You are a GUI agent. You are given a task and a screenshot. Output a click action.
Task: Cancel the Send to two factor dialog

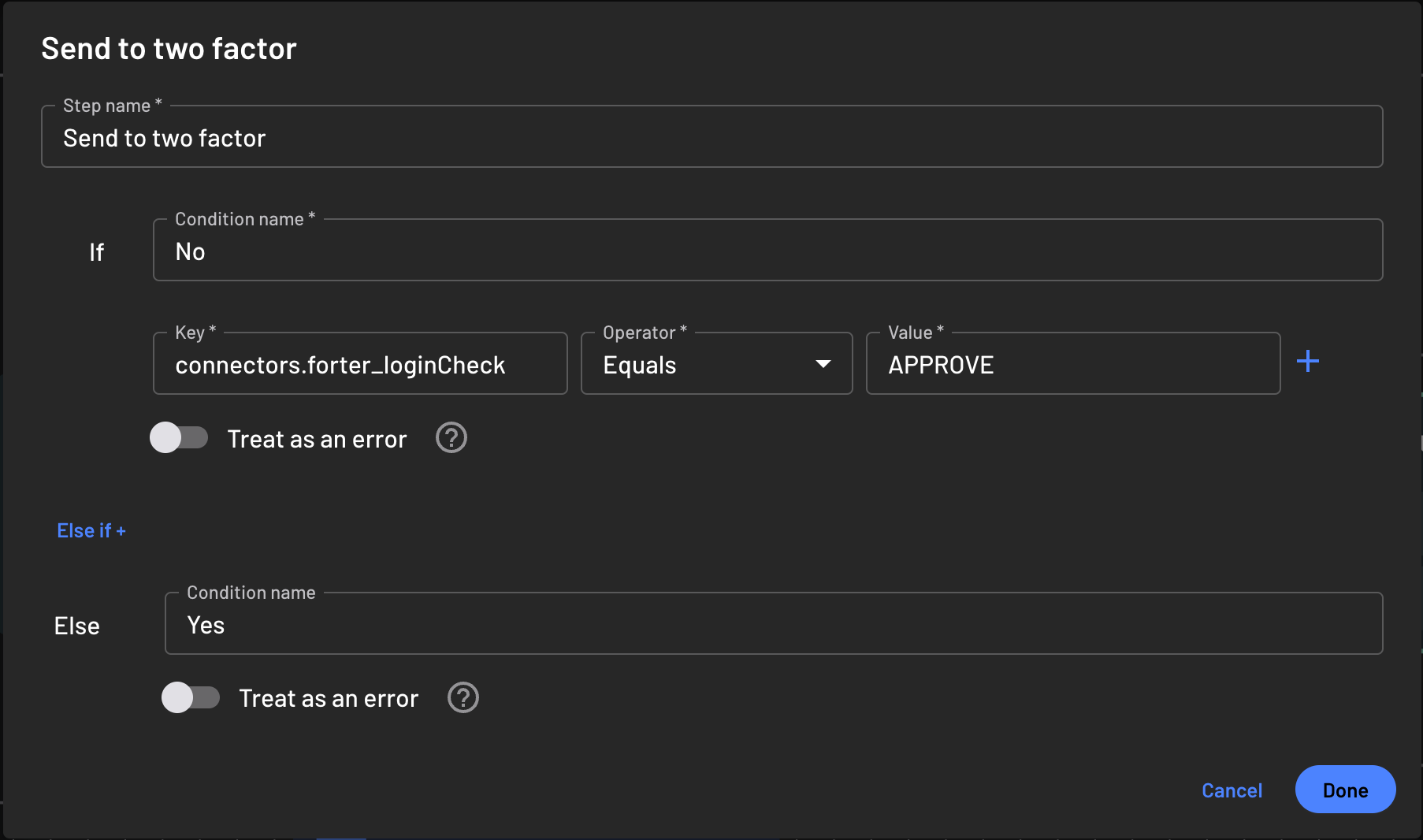1232,790
